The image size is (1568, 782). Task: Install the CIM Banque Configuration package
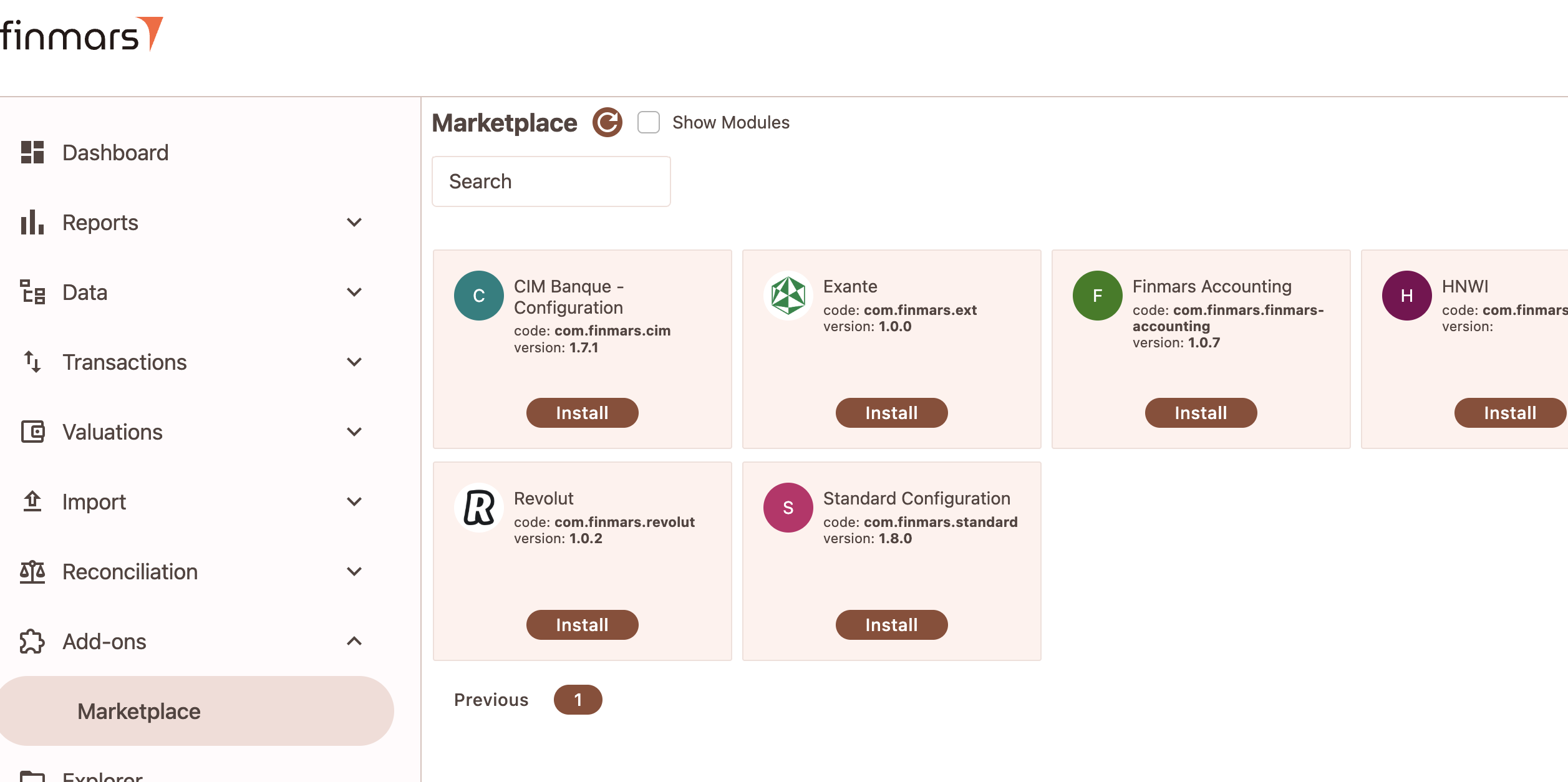[x=583, y=413]
